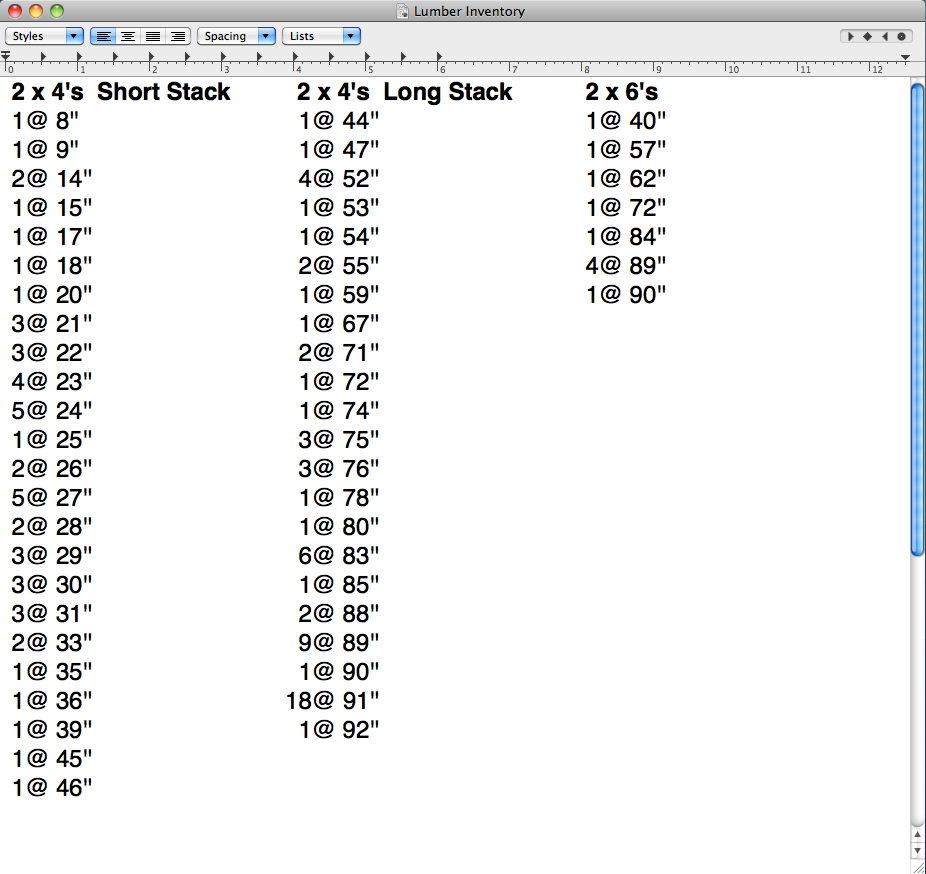Place cursor on the line 4@ 52"
The width and height of the screenshot is (926, 874).
pos(338,179)
